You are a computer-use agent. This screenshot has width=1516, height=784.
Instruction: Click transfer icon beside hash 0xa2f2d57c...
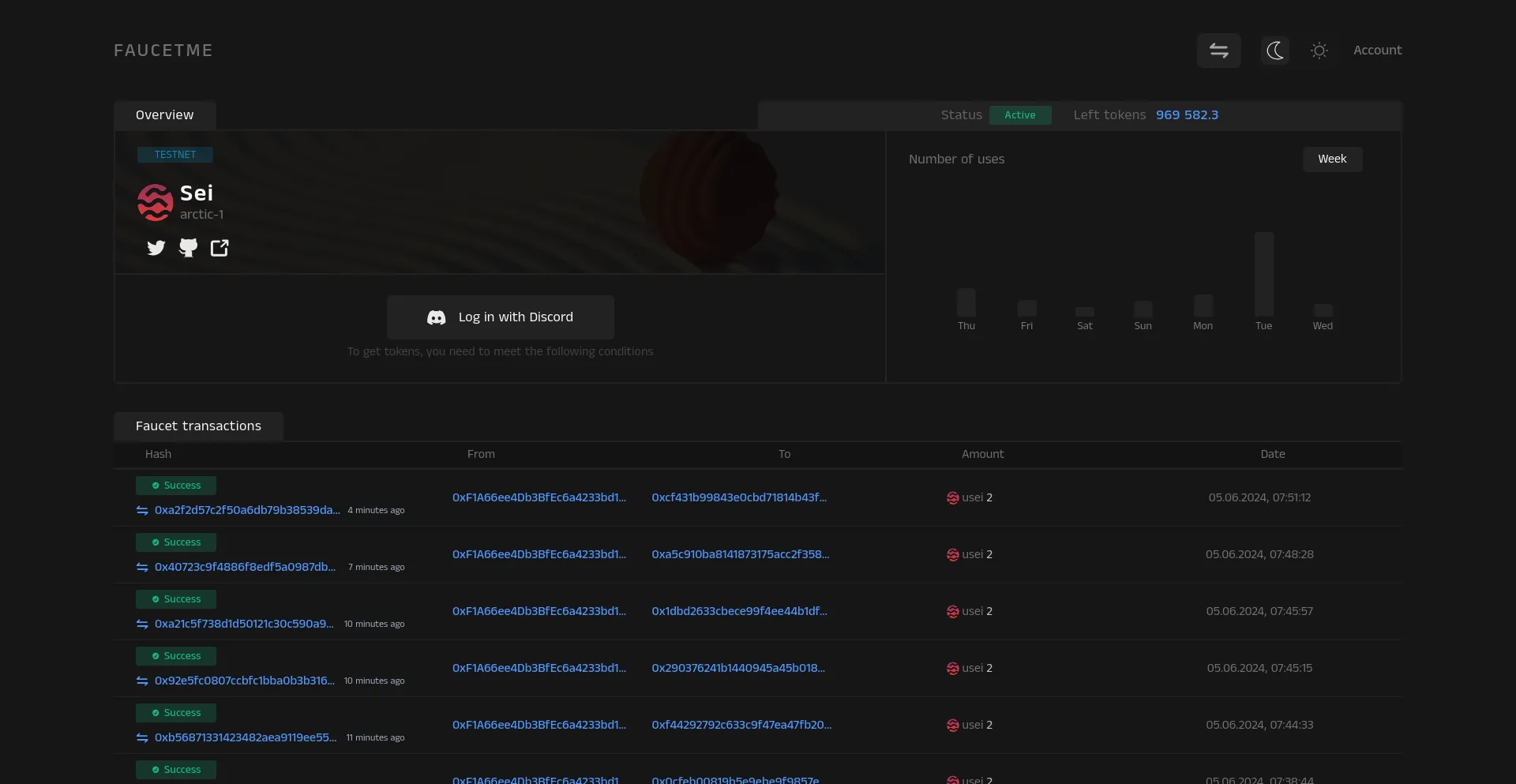point(142,511)
